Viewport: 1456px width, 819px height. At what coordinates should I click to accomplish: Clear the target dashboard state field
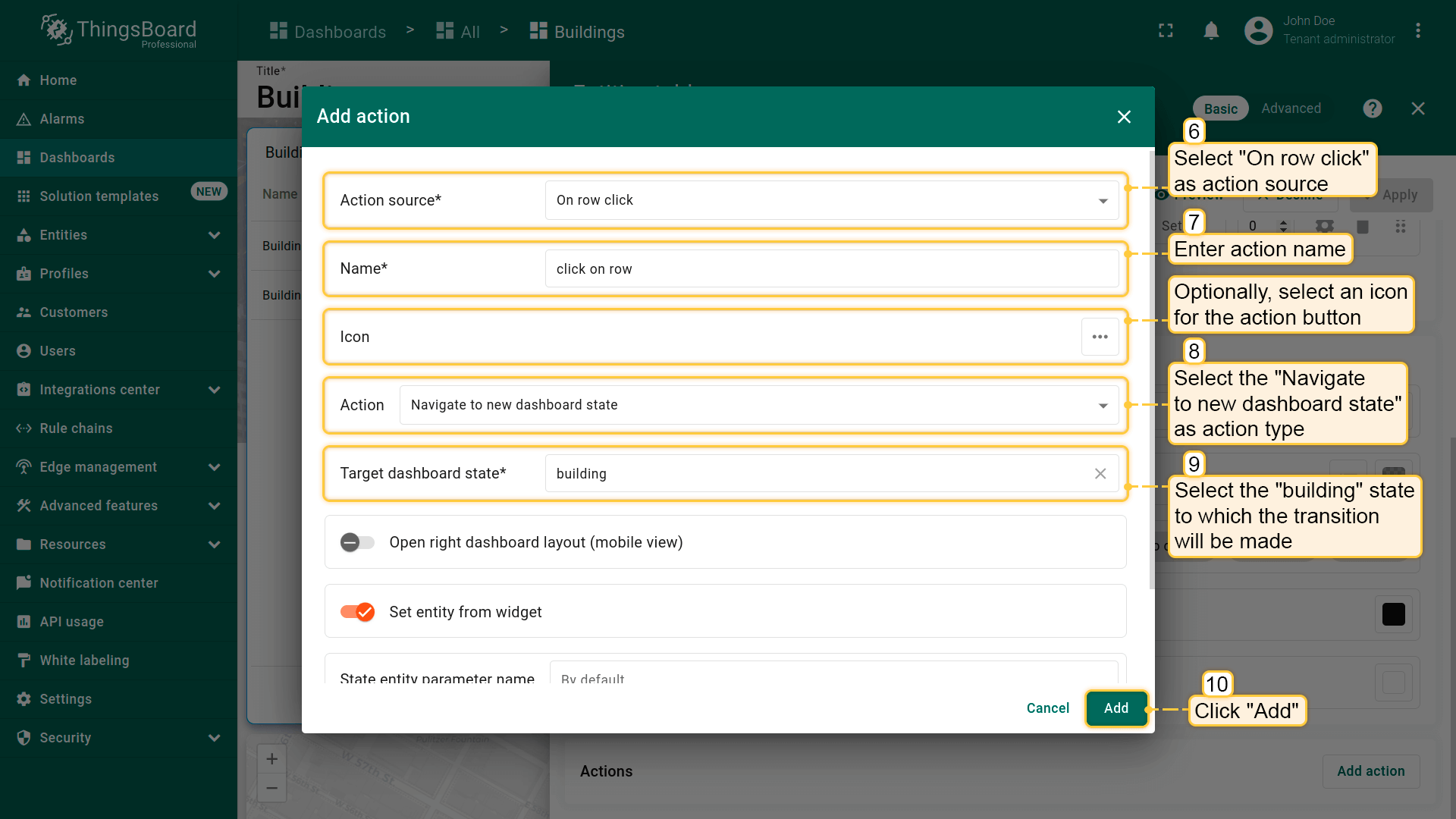[x=1100, y=473]
